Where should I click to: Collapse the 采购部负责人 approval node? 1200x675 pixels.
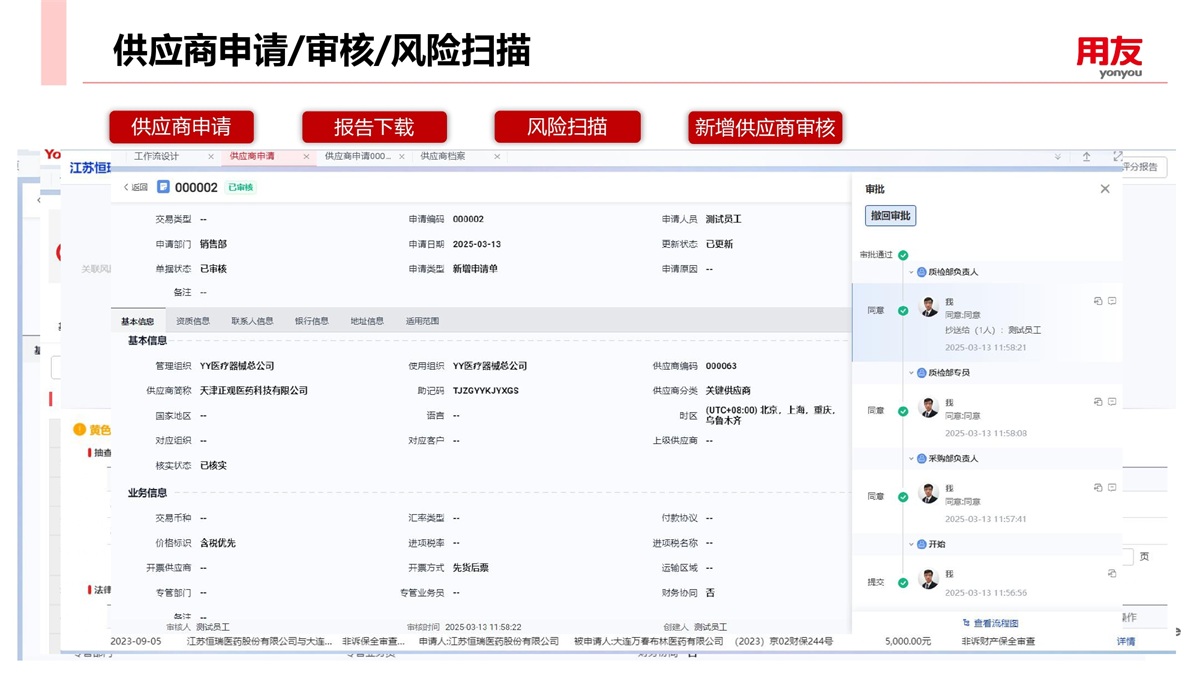pyautogui.click(x=911, y=459)
